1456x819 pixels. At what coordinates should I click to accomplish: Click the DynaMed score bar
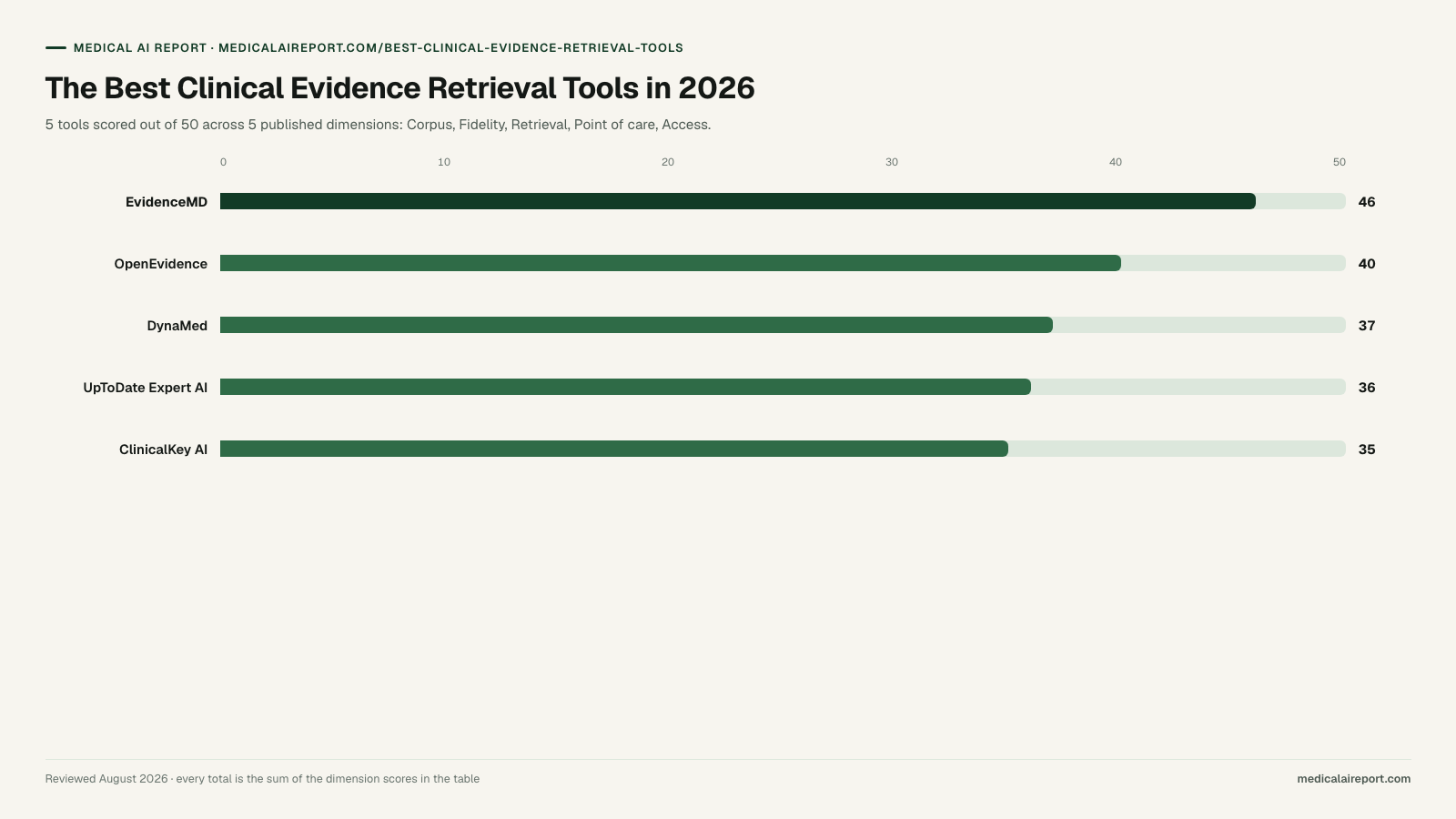637,325
